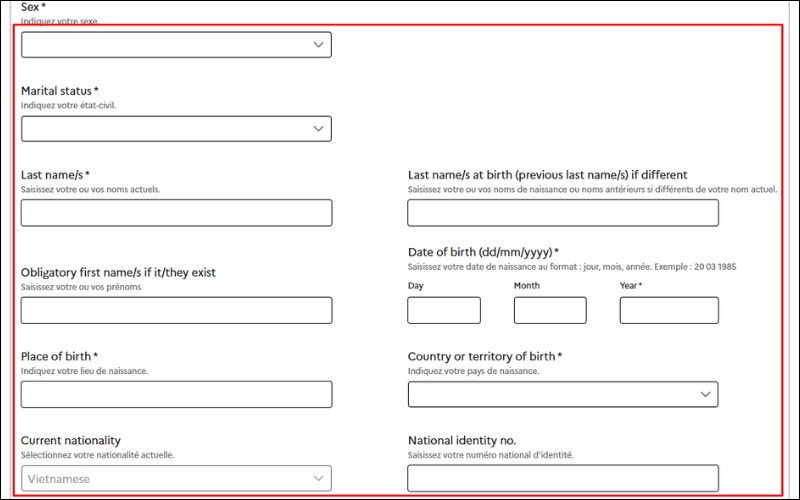800x500 pixels.
Task: Expand the Marital status dropdown
Action: 176,129
